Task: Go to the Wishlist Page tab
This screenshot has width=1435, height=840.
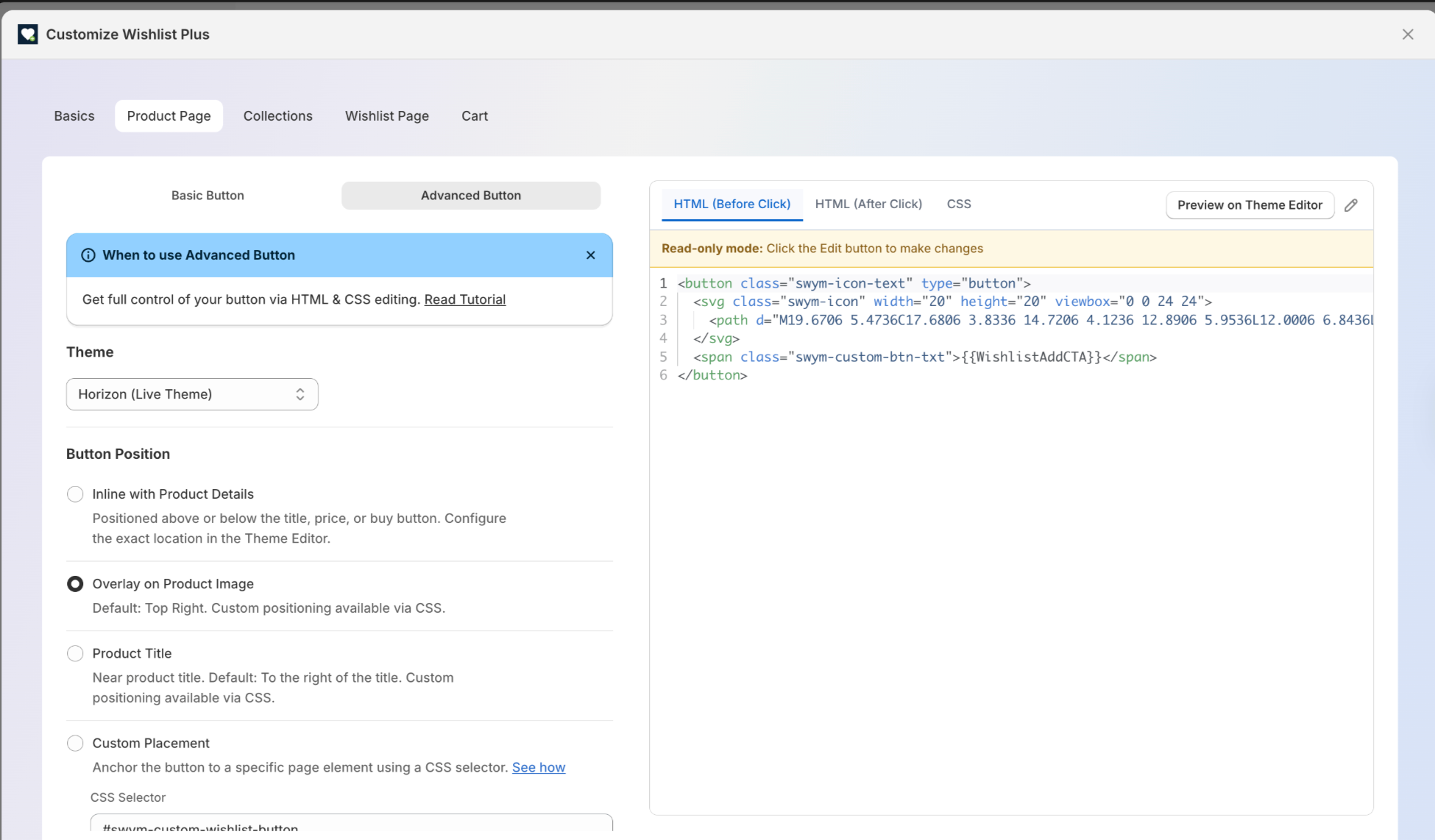Action: (387, 116)
